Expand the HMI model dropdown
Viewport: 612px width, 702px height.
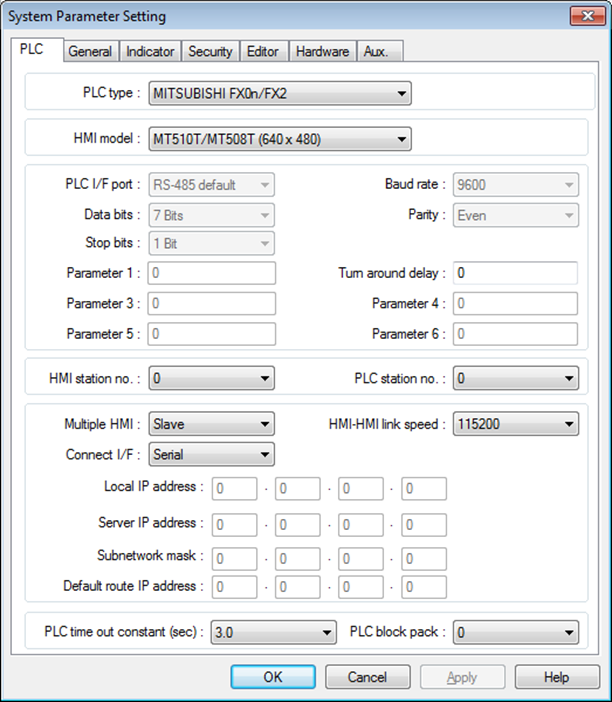pos(280,139)
